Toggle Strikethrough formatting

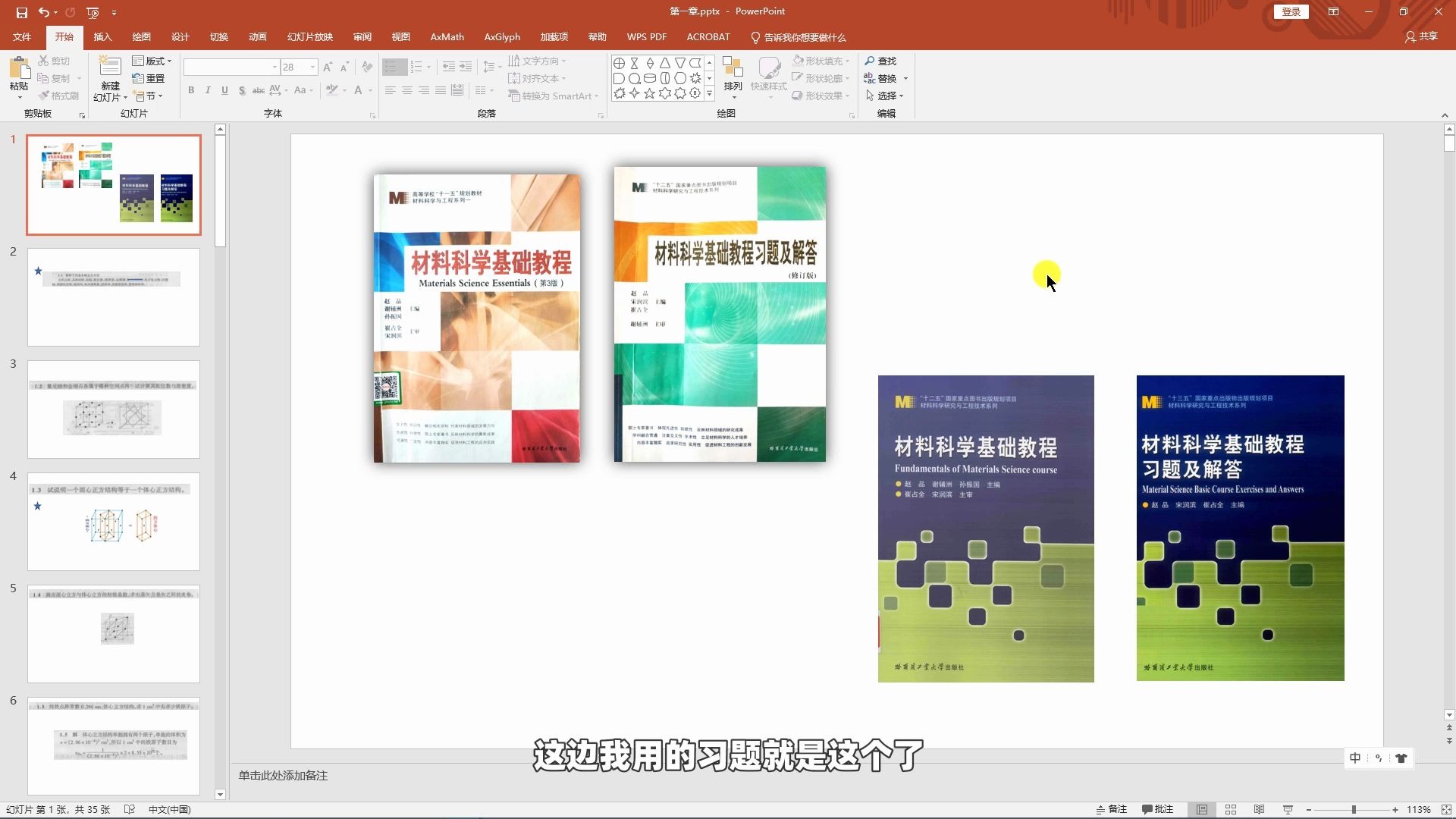coord(259,90)
